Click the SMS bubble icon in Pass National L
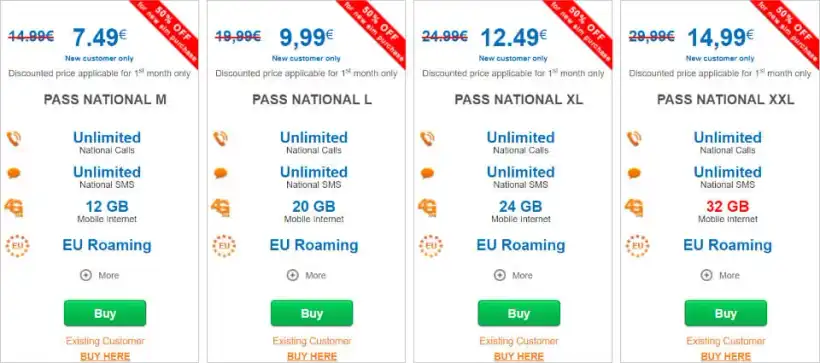The width and height of the screenshot is (820, 363). point(221,173)
